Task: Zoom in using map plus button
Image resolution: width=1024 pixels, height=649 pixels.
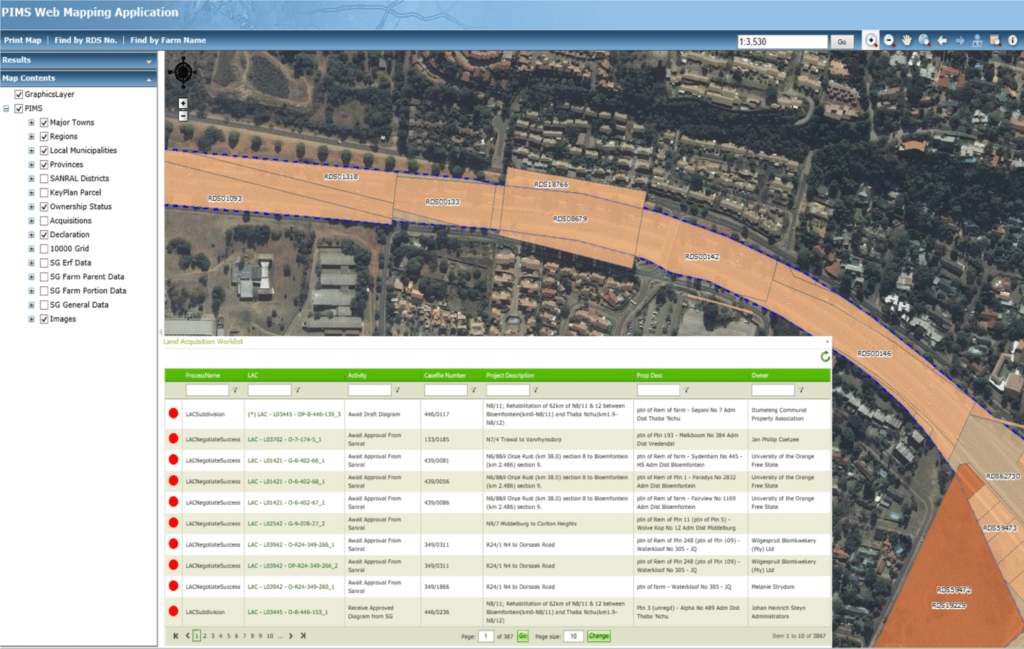Action: pos(183,103)
